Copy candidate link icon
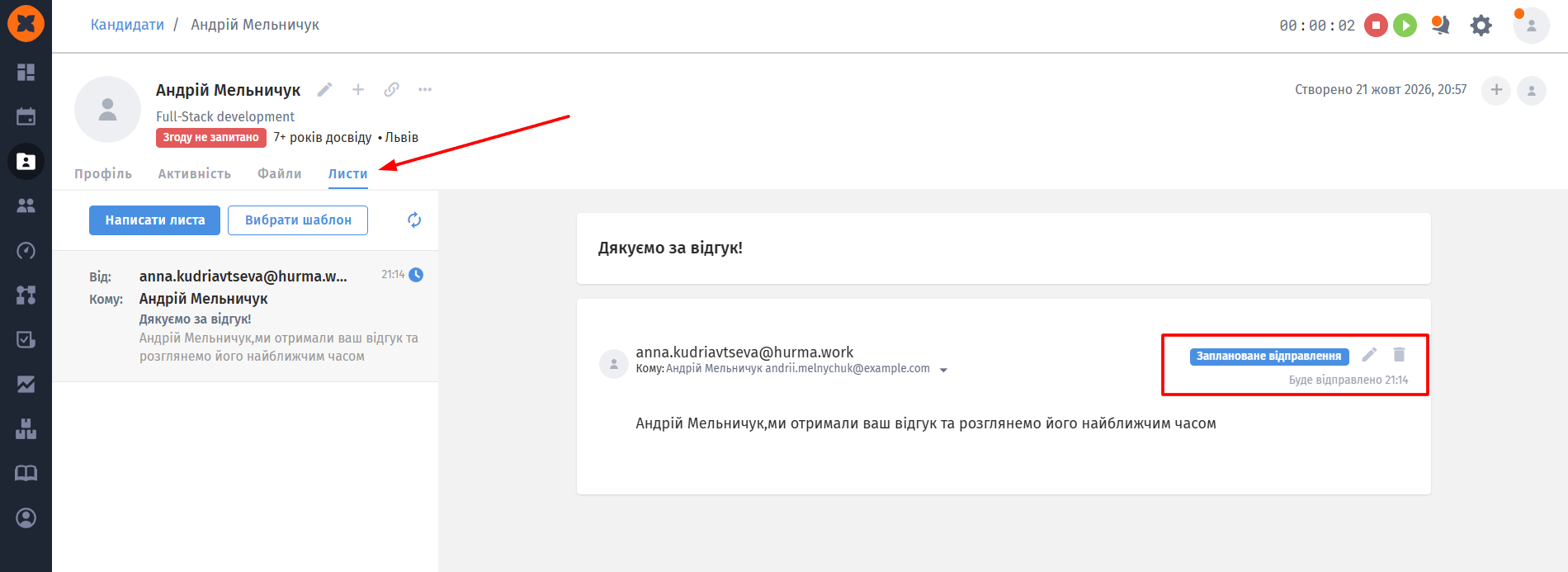The height and width of the screenshot is (572, 1568). click(391, 89)
